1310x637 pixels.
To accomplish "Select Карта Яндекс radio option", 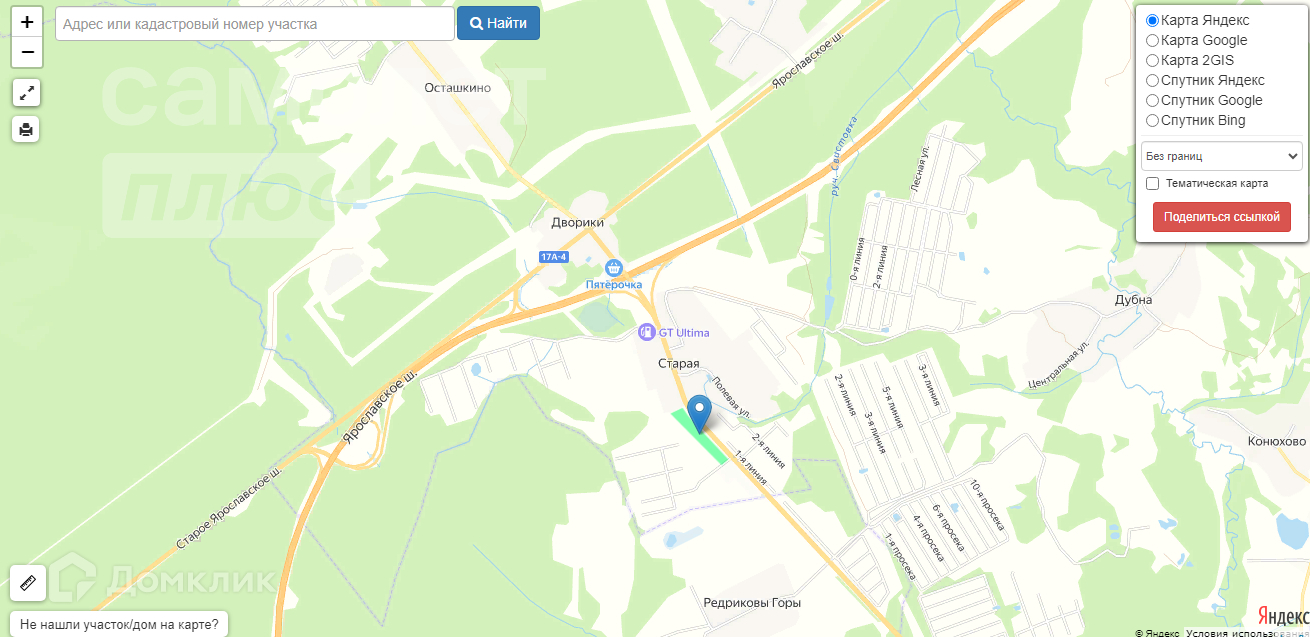I will coord(1152,20).
